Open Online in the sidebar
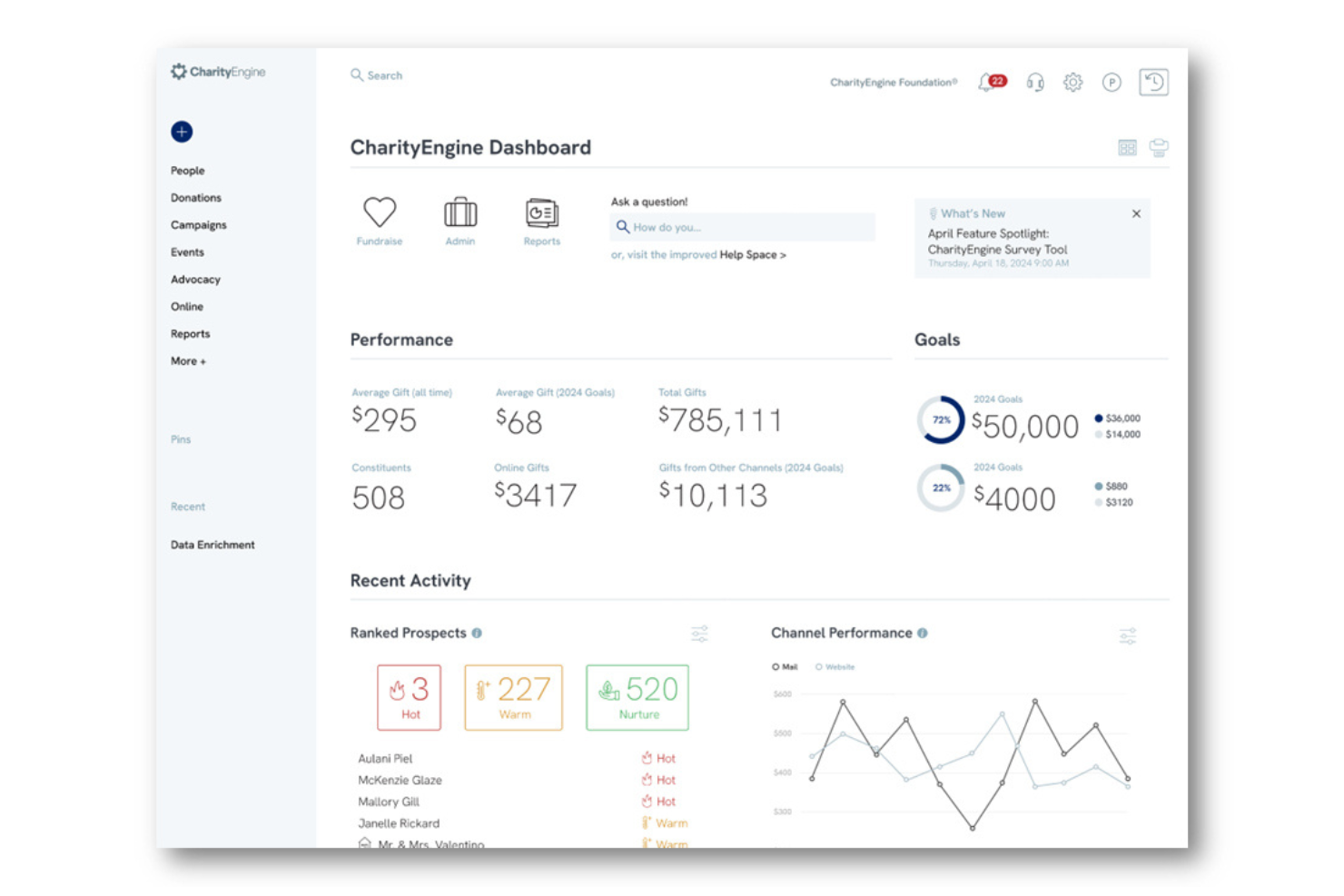 coord(187,307)
